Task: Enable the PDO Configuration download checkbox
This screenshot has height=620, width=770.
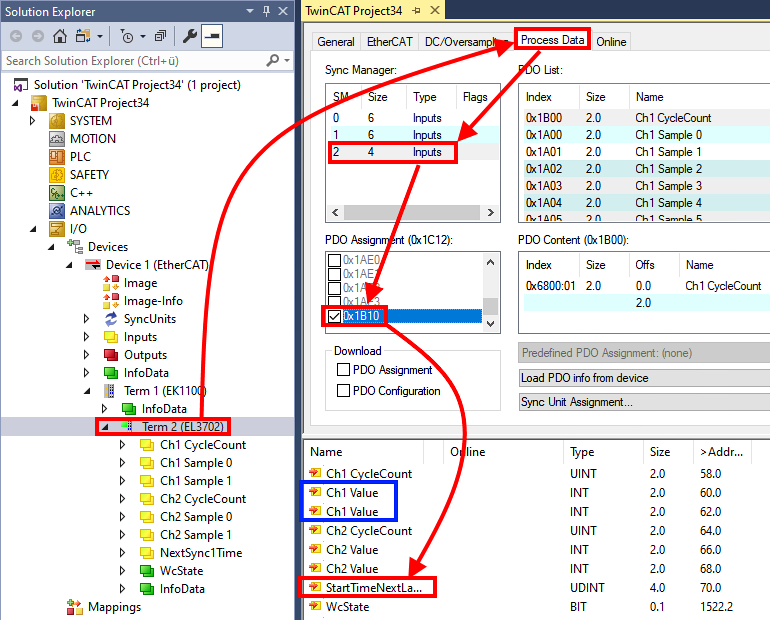Action: coord(344,391)
